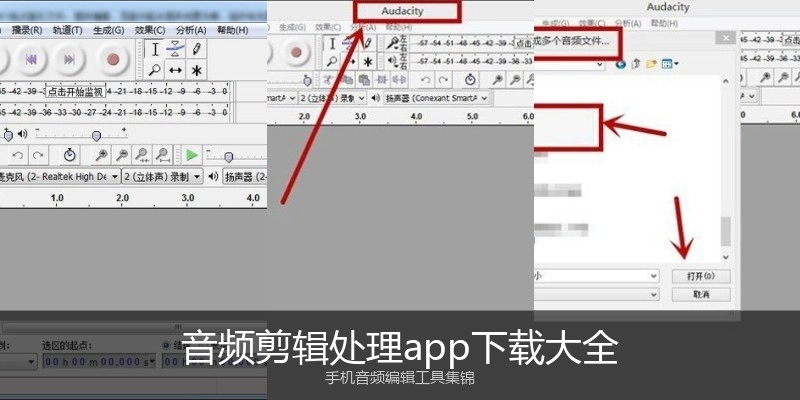Image resolution: width=800 pixels, height=400 pixels.
Task: Open view menu icon in file dialog
Action: pyautogui.click(x=669, y=64)
